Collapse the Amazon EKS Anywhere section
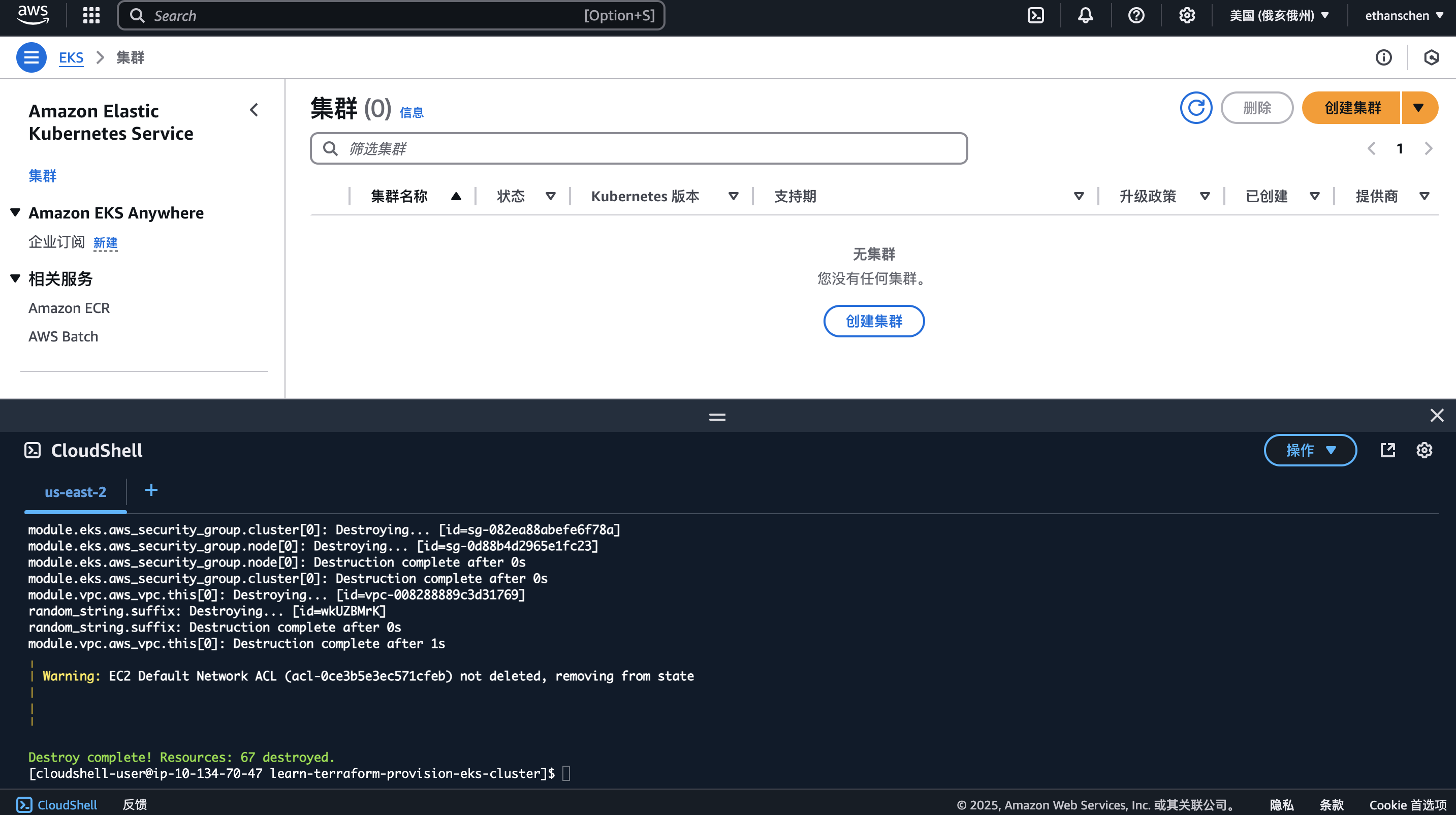 point(15,212)
